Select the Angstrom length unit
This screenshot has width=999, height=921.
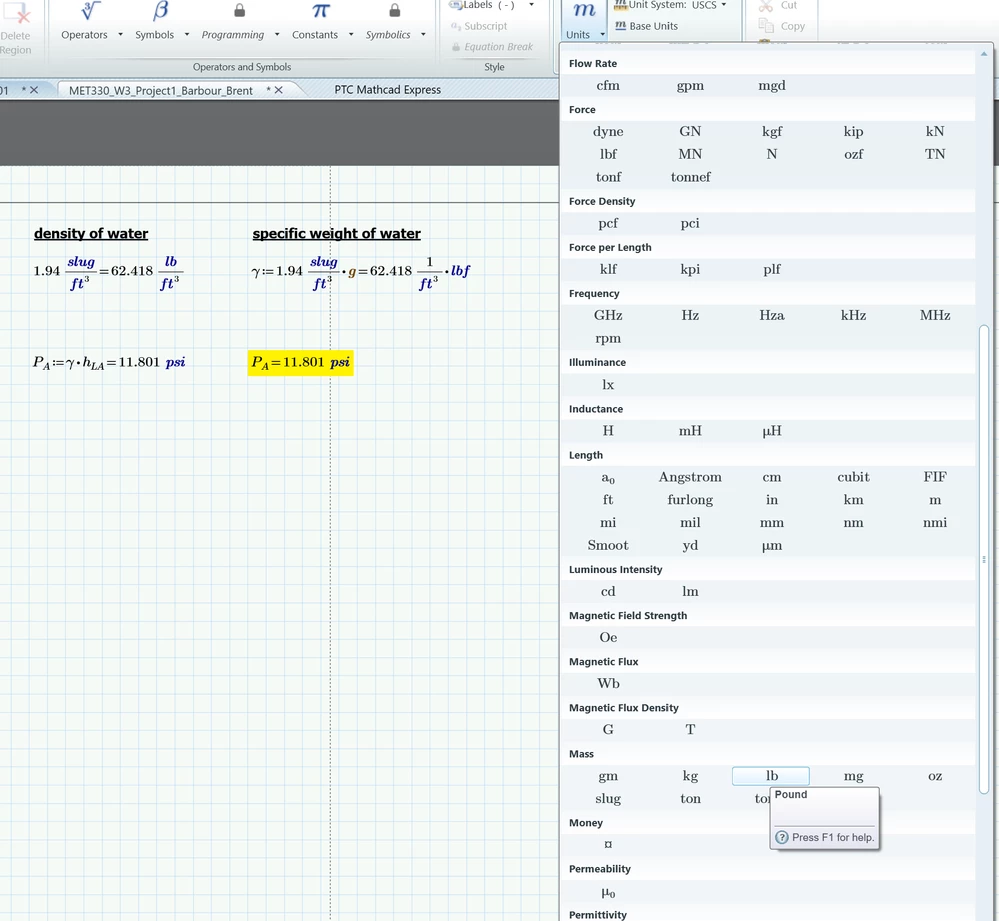tap(690, 477)
